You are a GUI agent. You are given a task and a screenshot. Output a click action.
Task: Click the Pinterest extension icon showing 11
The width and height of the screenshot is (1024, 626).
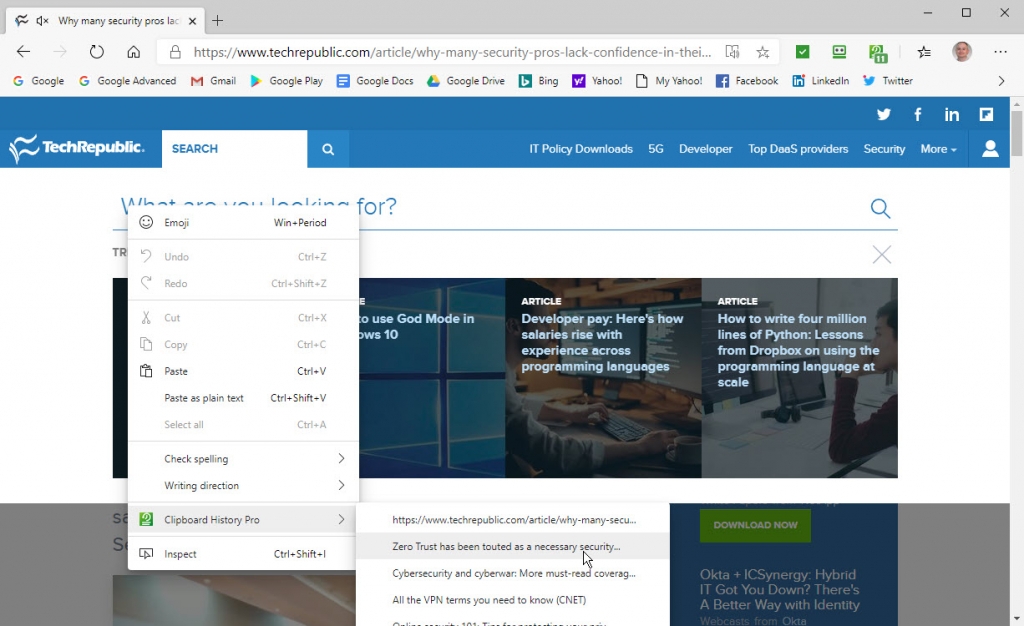pos(877,51)
